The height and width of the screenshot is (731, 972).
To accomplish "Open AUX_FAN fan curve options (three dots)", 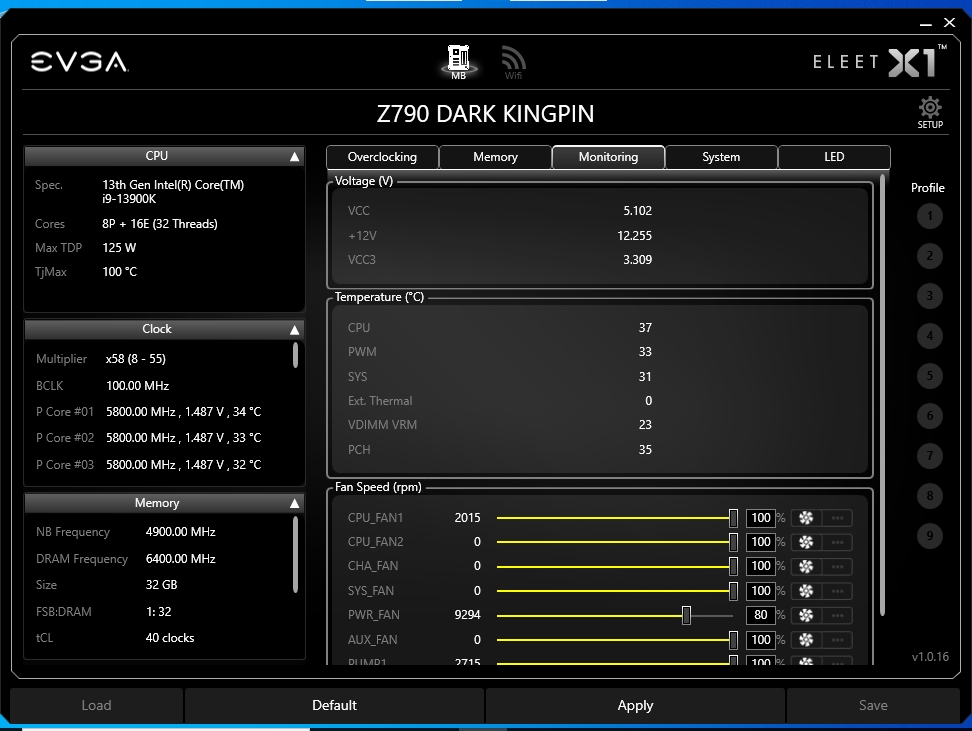I will coord(837,640).
